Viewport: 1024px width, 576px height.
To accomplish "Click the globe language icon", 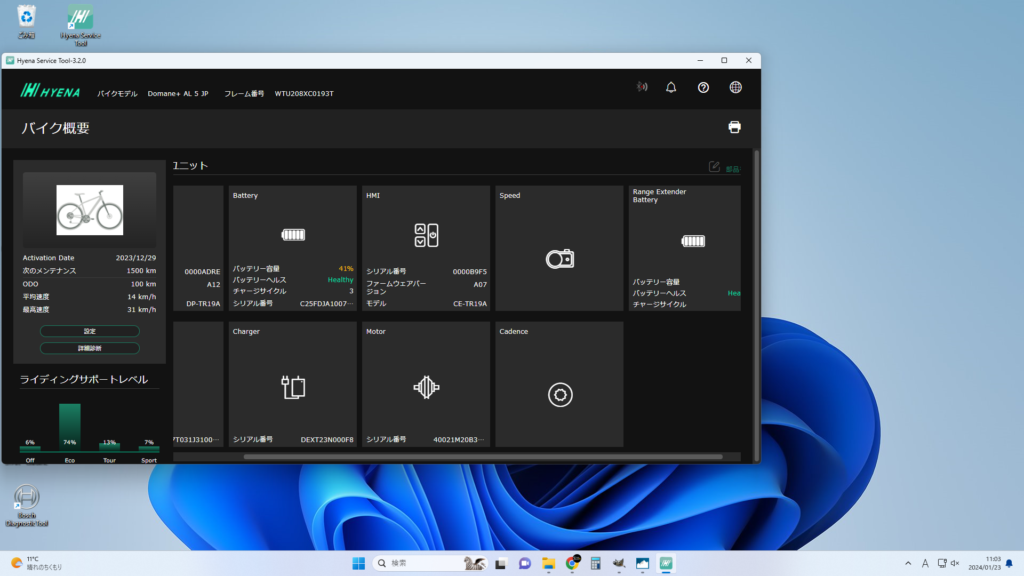I will point(736,88).
